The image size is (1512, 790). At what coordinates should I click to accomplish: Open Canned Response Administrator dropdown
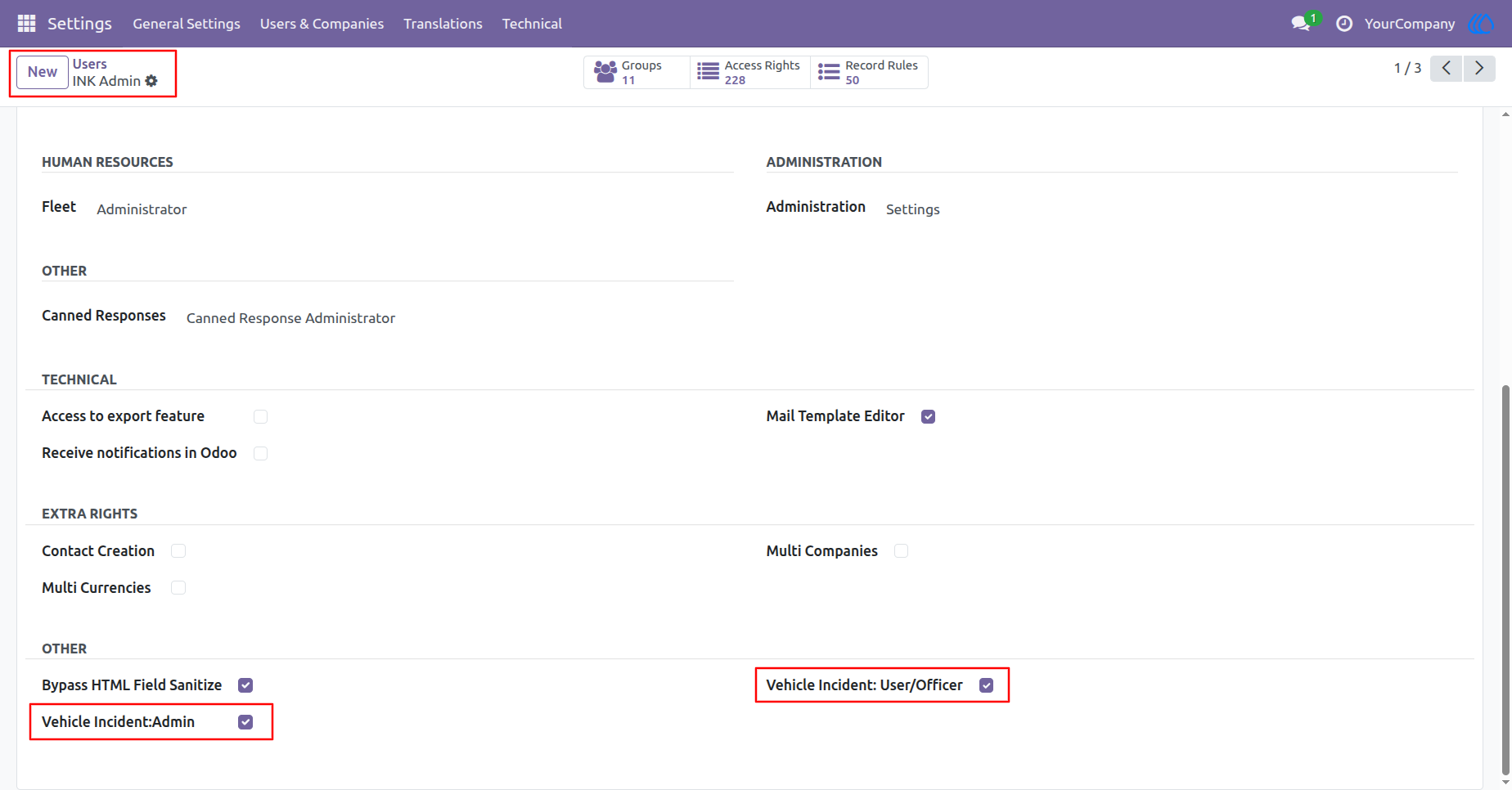click(290, 318)
